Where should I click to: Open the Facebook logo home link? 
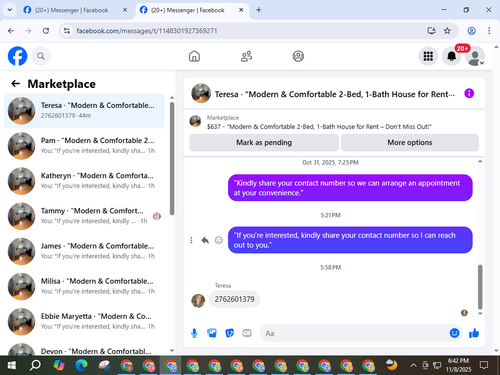pyautogui.click(x=17, y=56)
